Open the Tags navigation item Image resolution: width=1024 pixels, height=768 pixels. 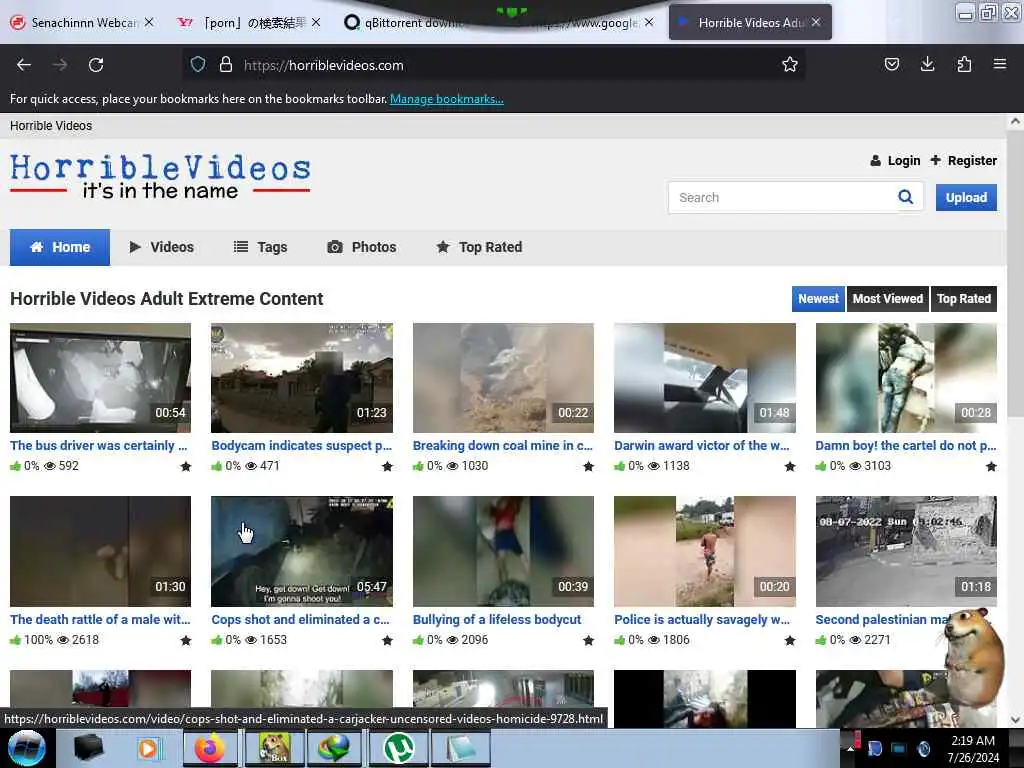[x=260, y=247]
